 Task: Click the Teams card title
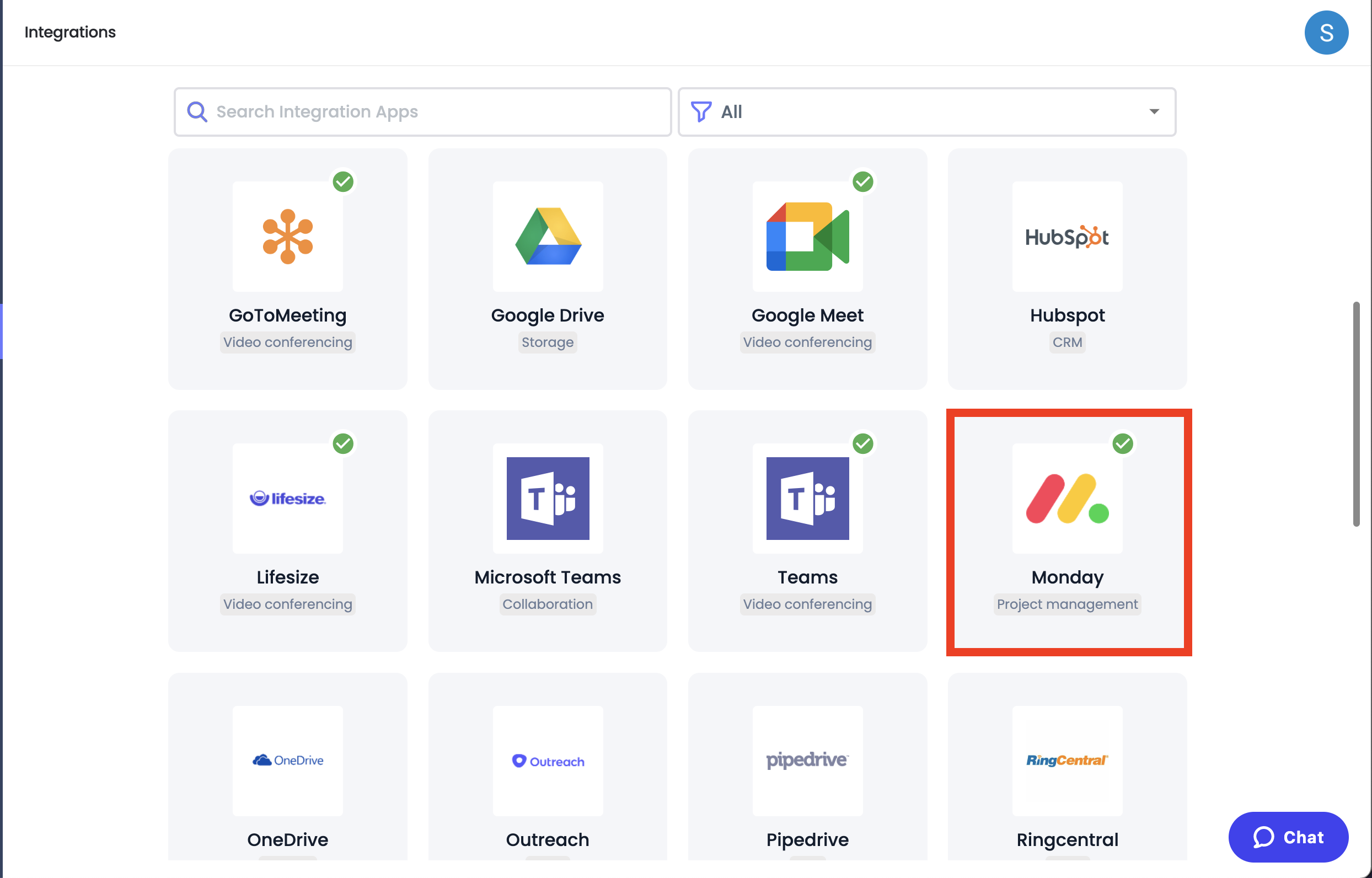coord(808,577)
